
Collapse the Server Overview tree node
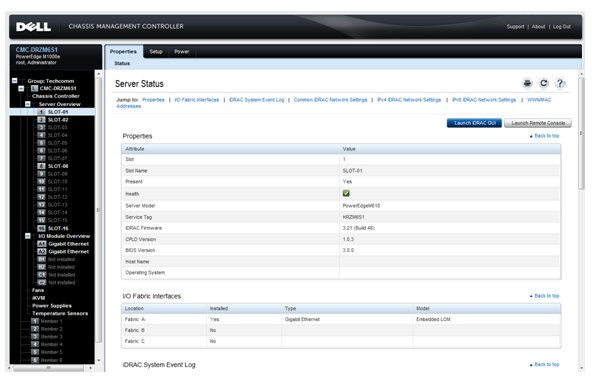click(28, 104)
